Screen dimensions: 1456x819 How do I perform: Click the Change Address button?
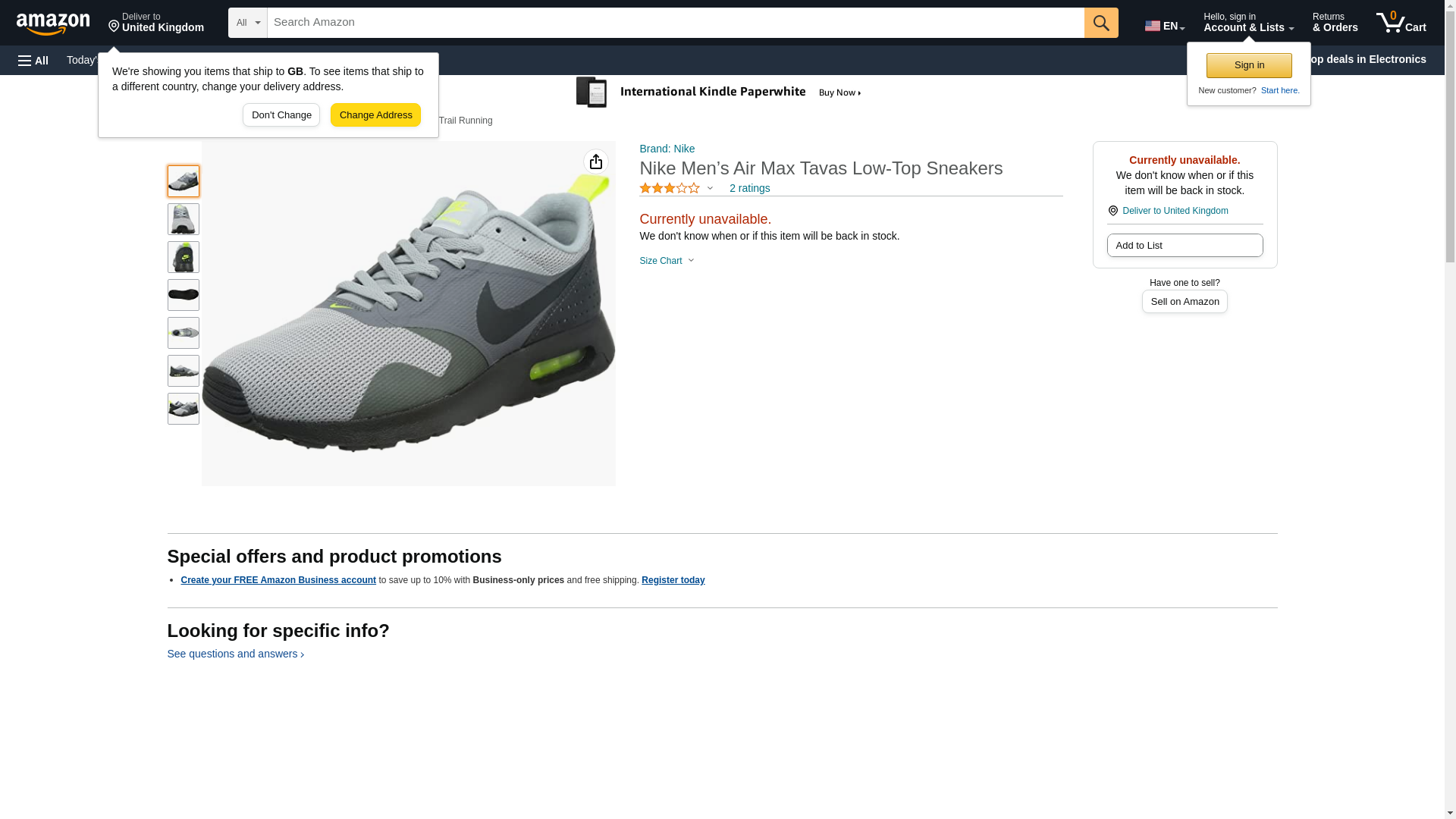(375, 115)
